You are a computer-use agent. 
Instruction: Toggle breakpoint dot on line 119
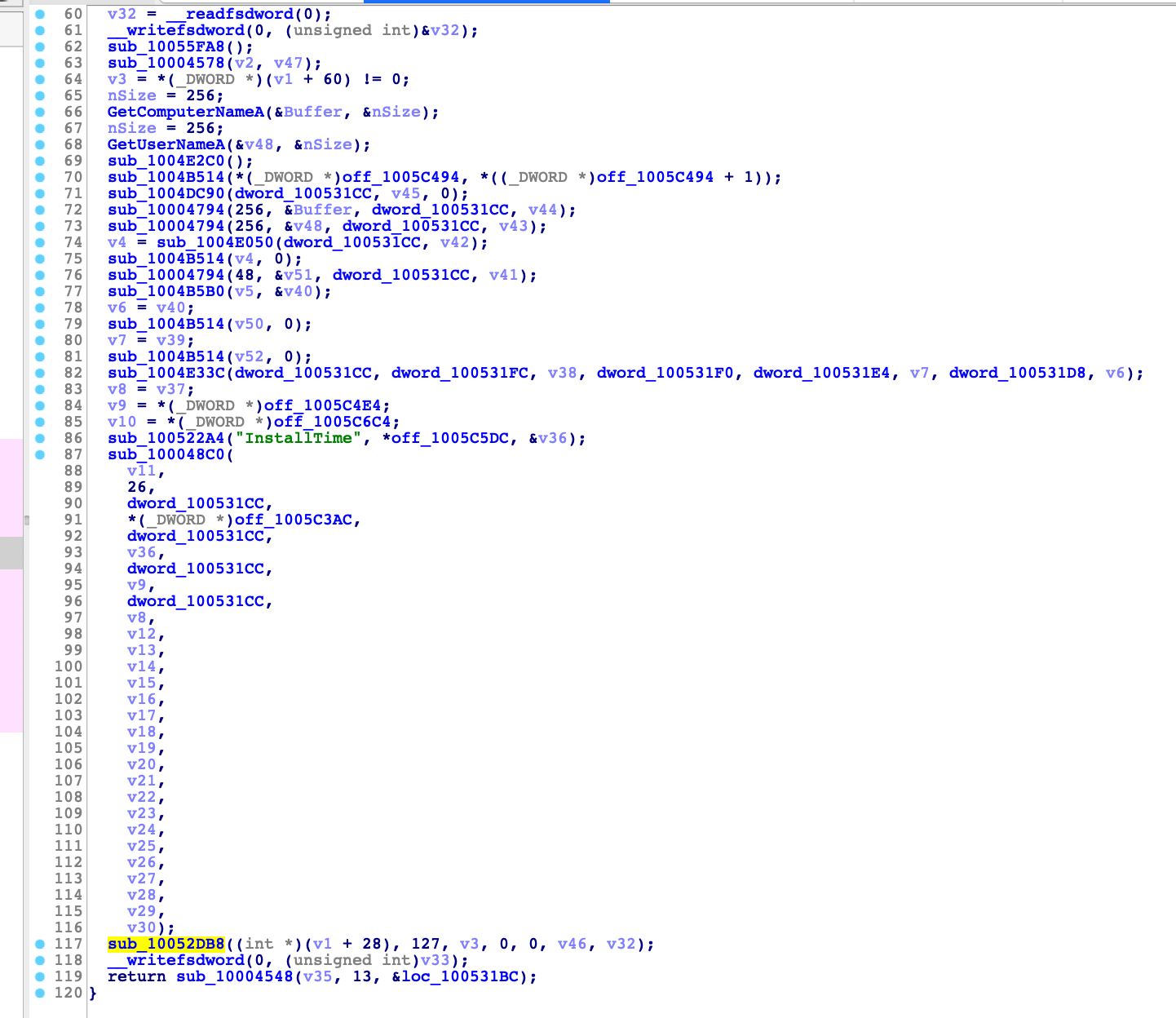(x=40, y=976)
